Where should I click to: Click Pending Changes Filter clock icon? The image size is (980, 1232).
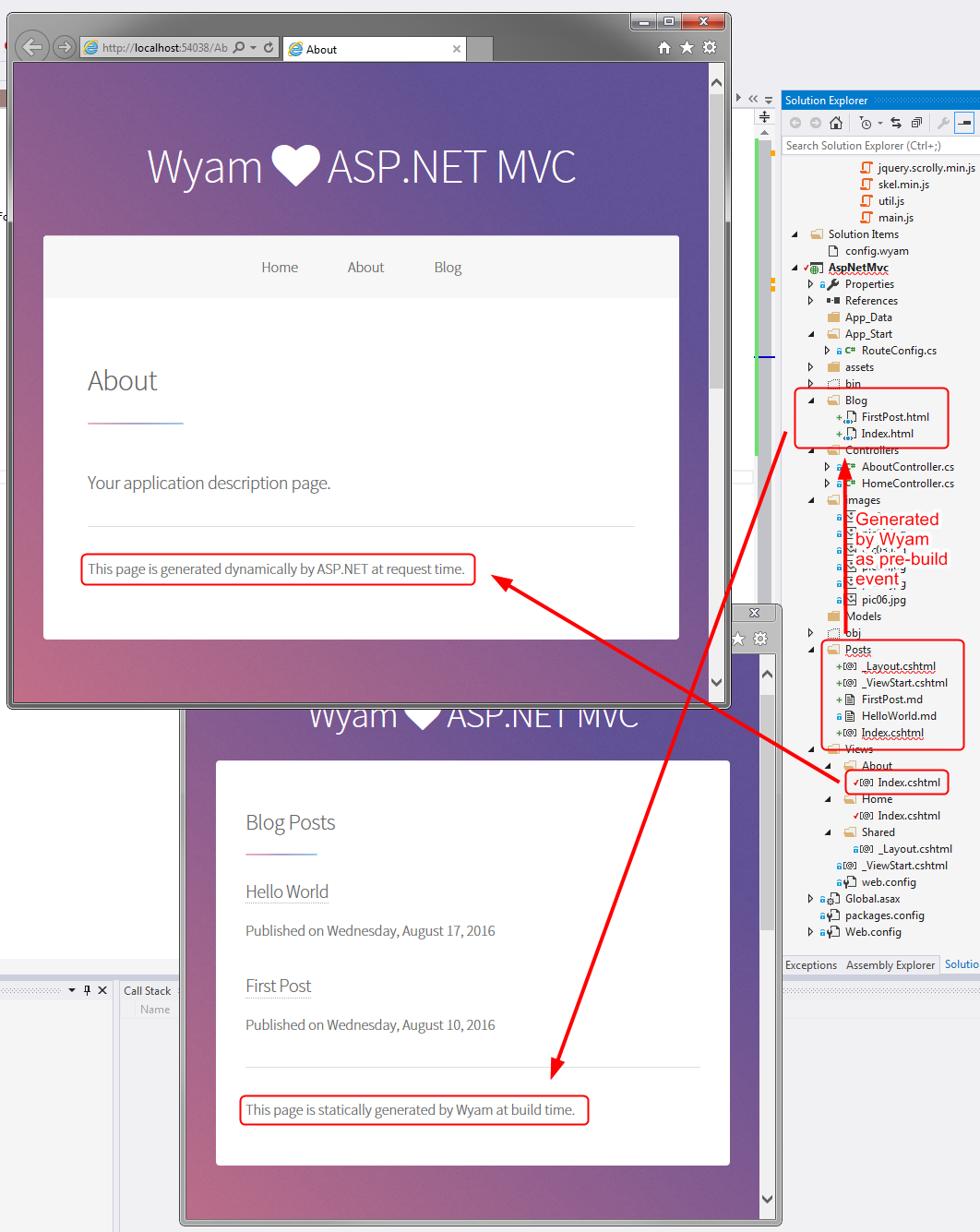866,123
